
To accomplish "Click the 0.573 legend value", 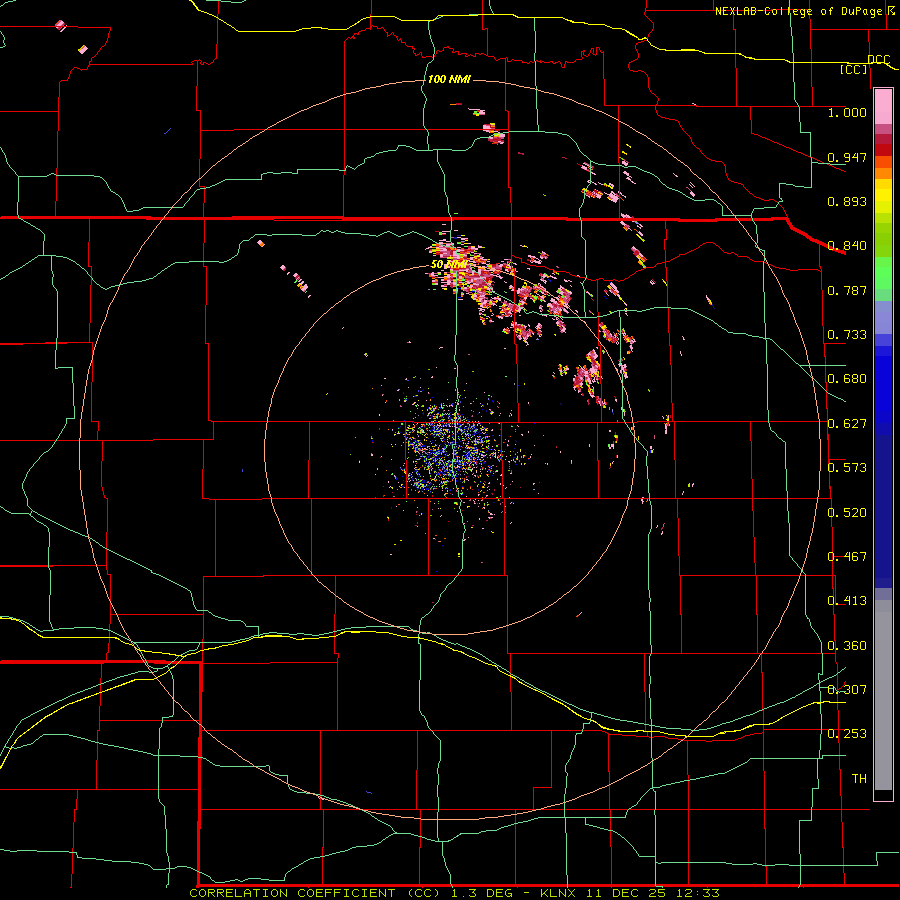I will pos(847,468).
